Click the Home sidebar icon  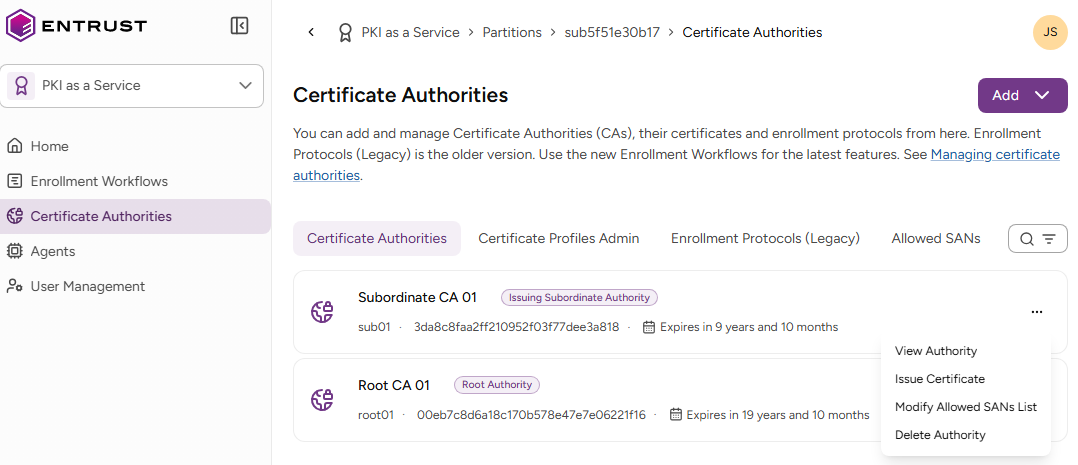coord(14,147)
